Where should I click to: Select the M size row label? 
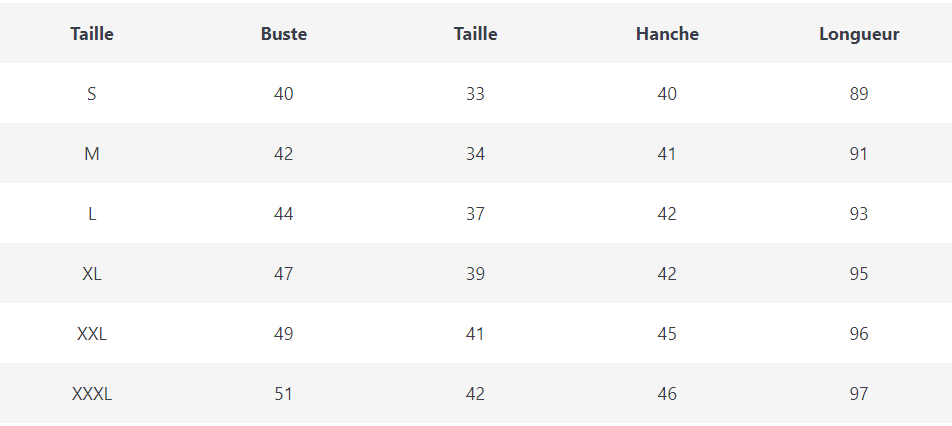[92, 154]
